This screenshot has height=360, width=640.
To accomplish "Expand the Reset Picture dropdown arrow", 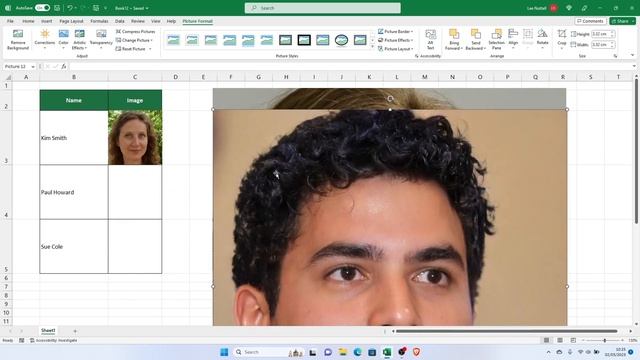I will (150, 49).
